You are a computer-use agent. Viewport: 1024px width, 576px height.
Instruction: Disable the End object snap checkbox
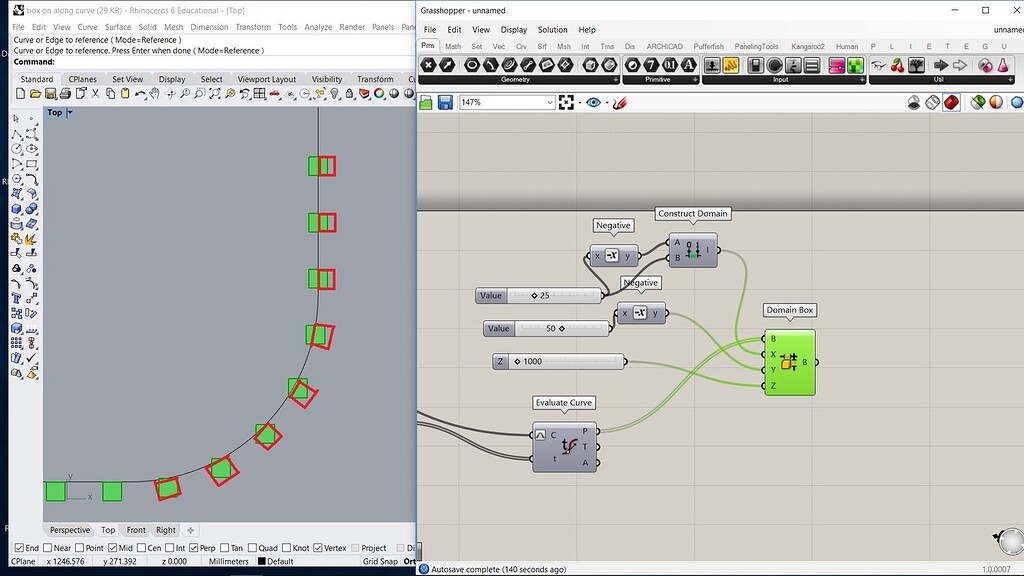click(19, 548)
